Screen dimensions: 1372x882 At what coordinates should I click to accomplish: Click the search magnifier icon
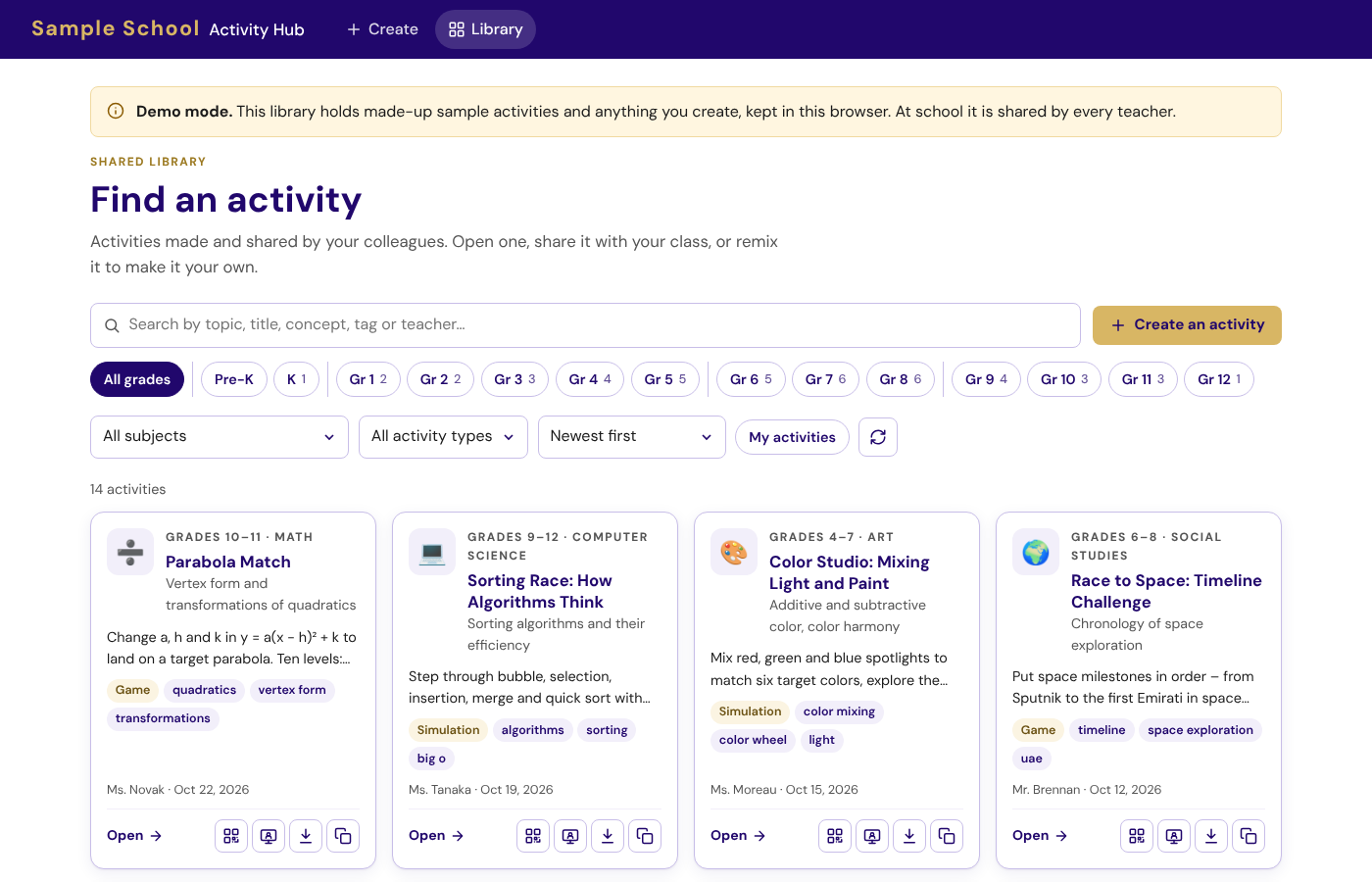click(x=112, y=325)
